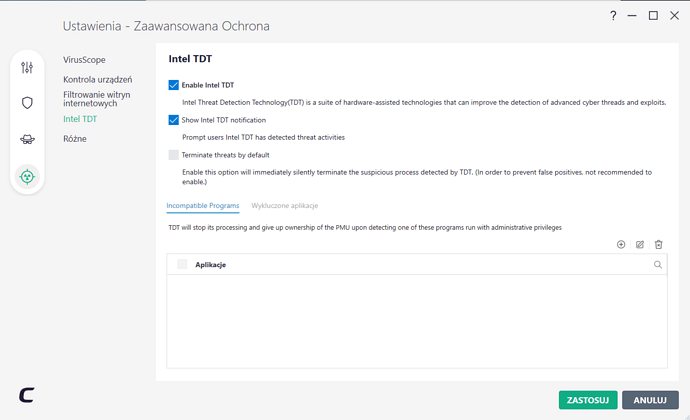Click the search magnifier in Aplikacje header

click(x=658, y=265)
